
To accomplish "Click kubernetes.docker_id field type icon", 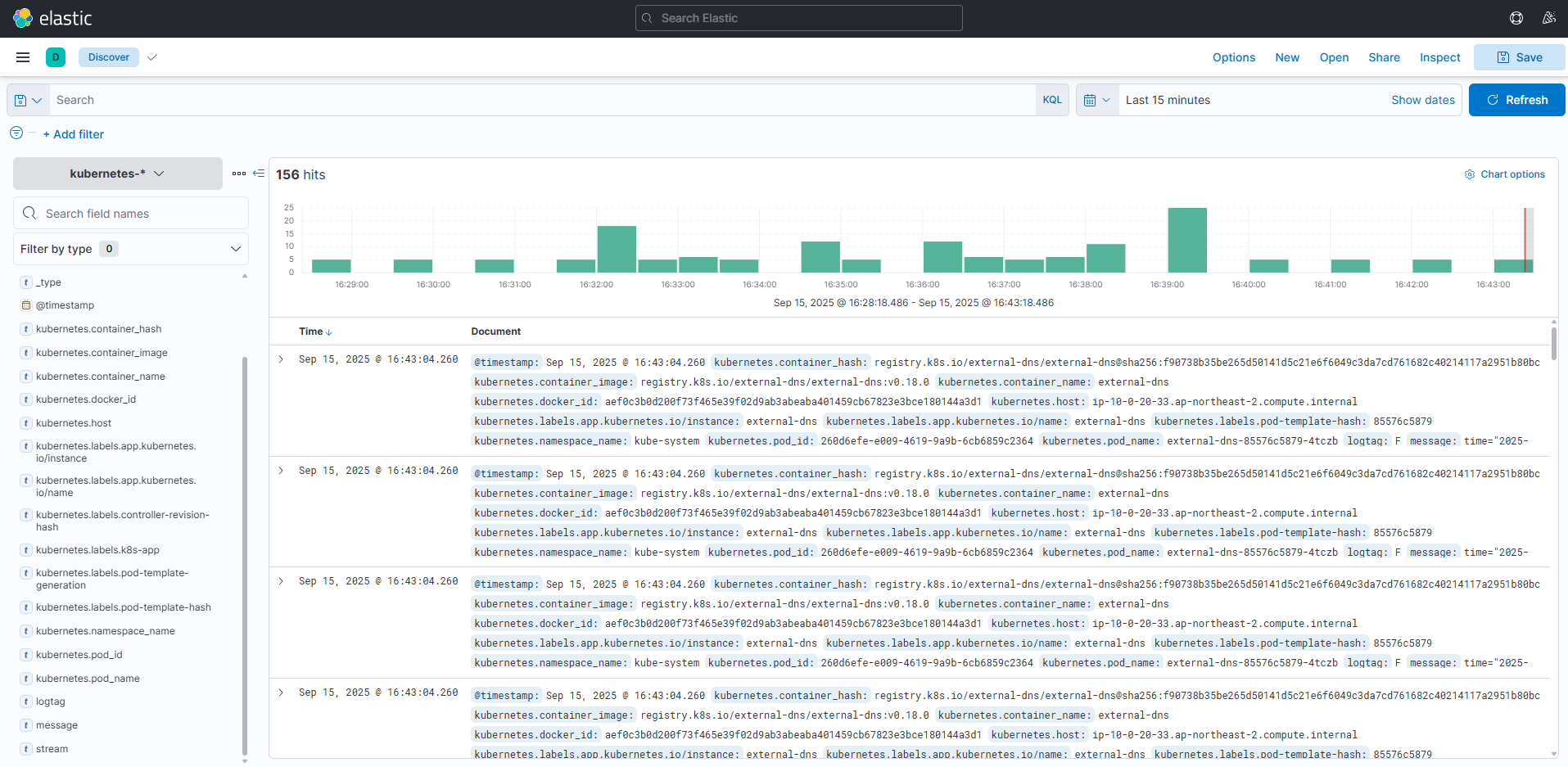I will coord(26,399).
